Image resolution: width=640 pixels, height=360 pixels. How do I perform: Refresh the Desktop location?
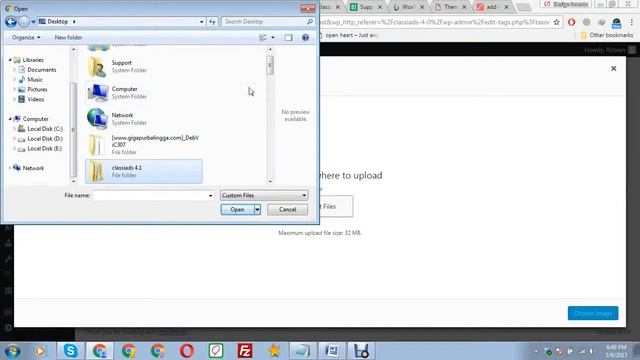click(212, 22)
